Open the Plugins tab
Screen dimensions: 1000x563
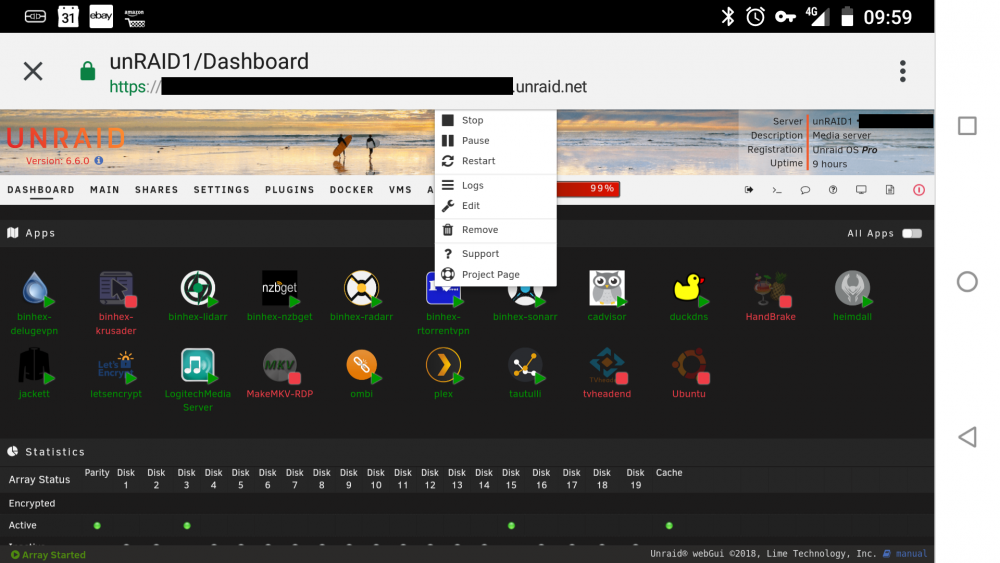(290, 190)
